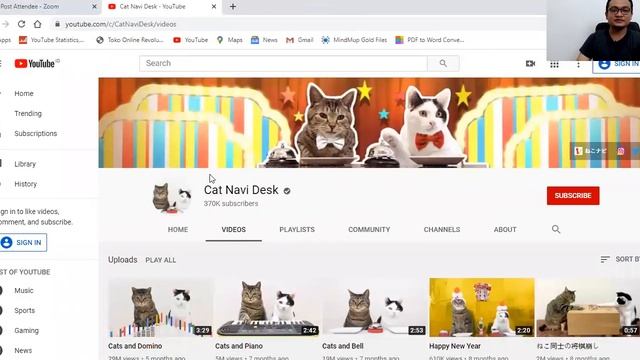The width and height of the screenshot is (640, 360).
Task: Click the ねこナビ link on the banner
Action: (x=591, y=151)
